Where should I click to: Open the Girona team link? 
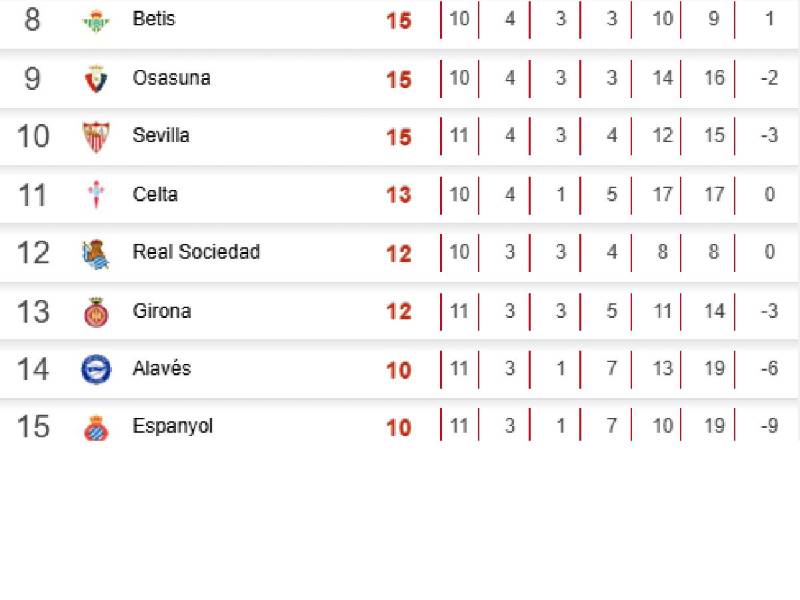pos(161,310)
